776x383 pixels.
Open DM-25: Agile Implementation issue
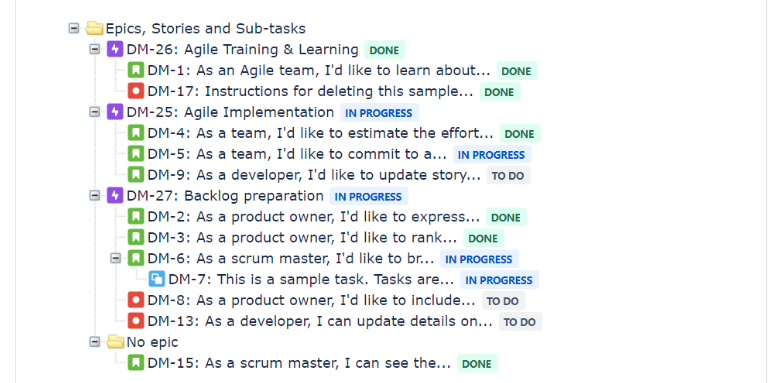230,112
